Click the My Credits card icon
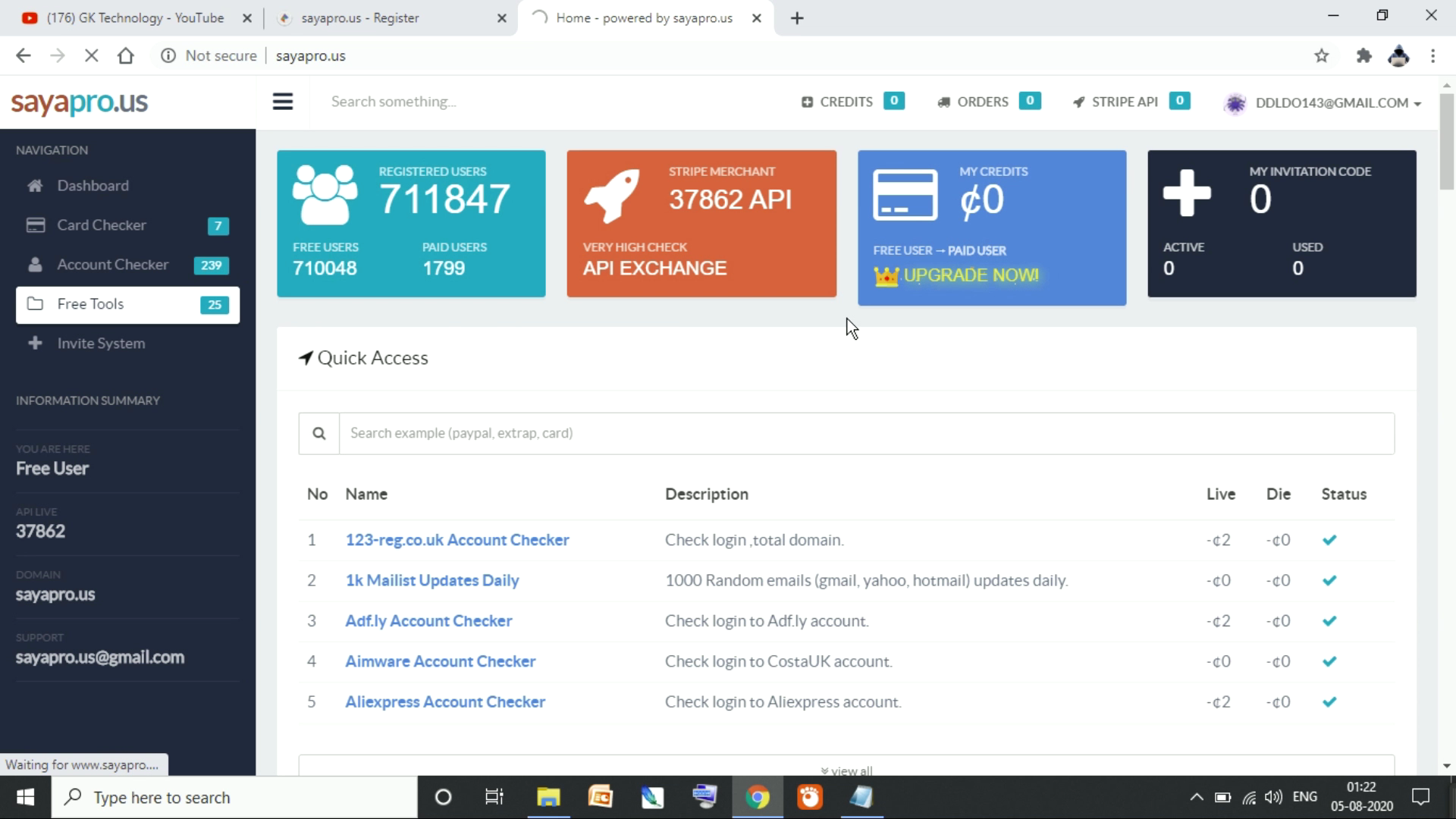Viewport: 1456px width, 819px height. 905,195
